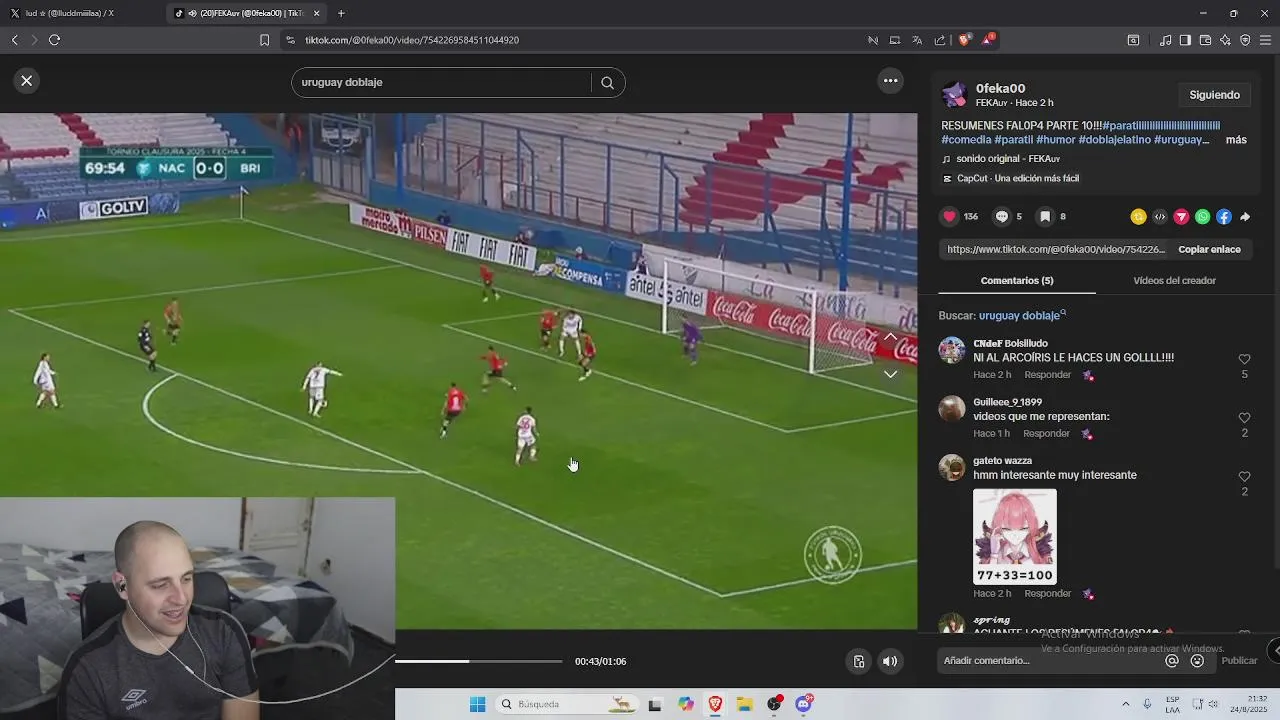Seek the video progress bar
This screenshot has height=720, width=1280.
click(478, 661)
